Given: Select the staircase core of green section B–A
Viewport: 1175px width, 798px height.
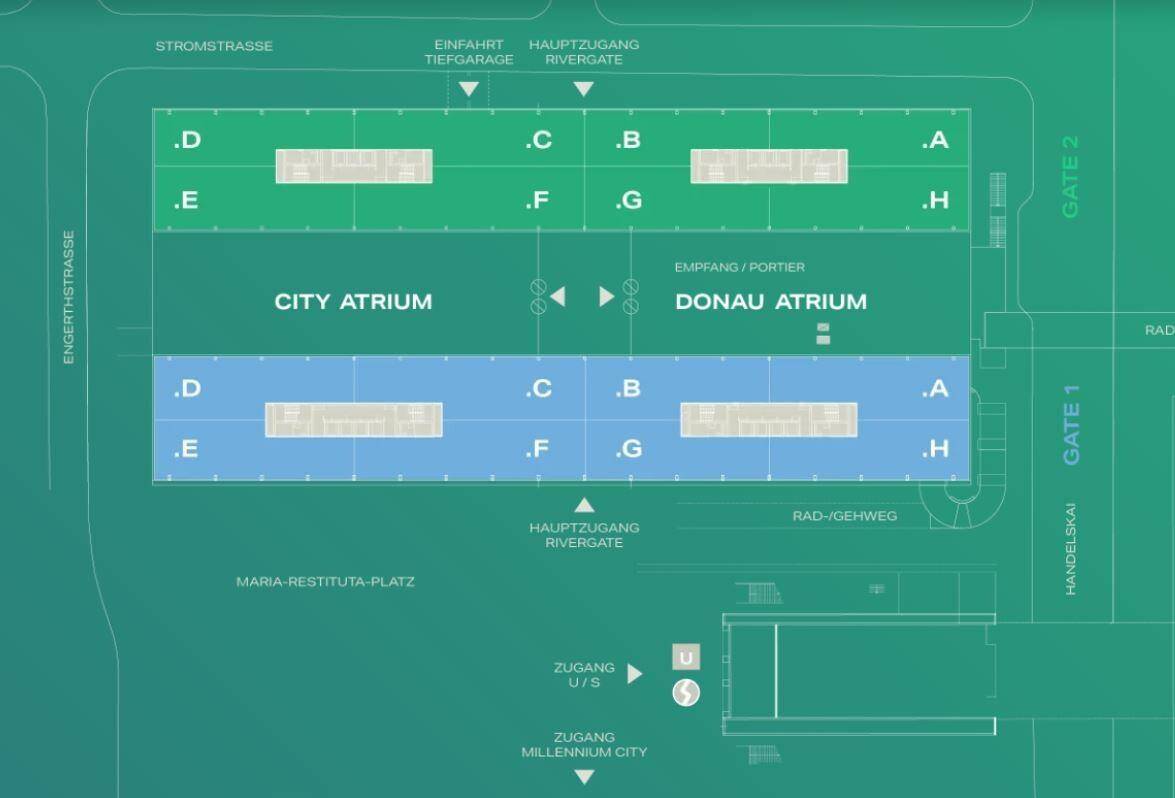Looking at the screenshot, I should click(x=769, y=166).
